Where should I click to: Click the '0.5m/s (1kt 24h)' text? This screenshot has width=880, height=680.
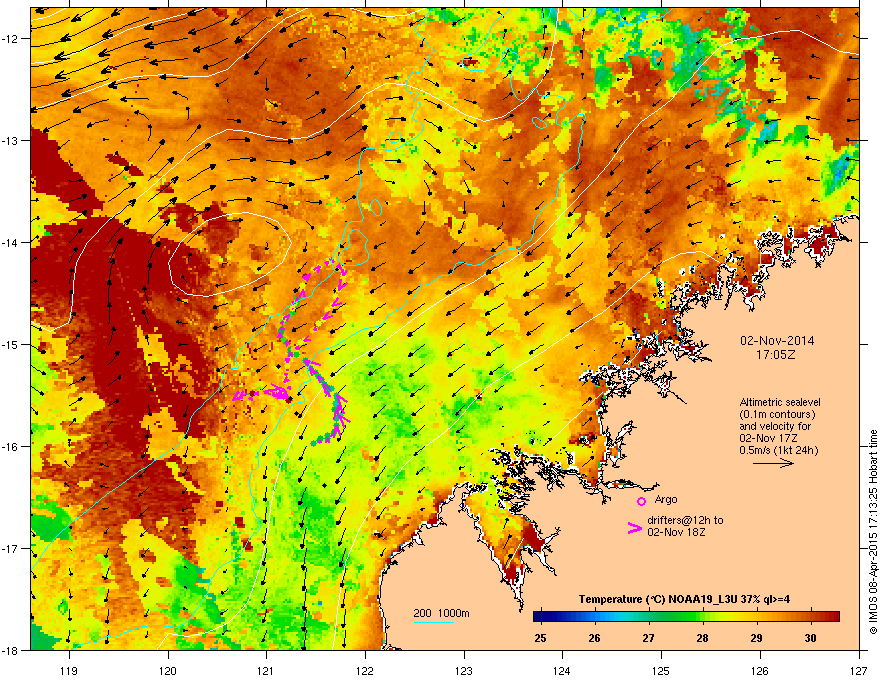[x=778, y=450]
